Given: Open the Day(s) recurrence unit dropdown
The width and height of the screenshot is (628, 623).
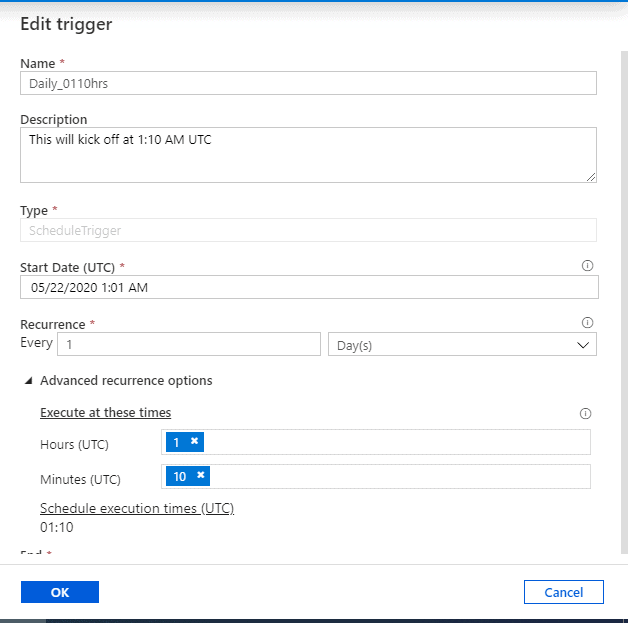Looking at the screenshot, I should (x=462, y=344).
